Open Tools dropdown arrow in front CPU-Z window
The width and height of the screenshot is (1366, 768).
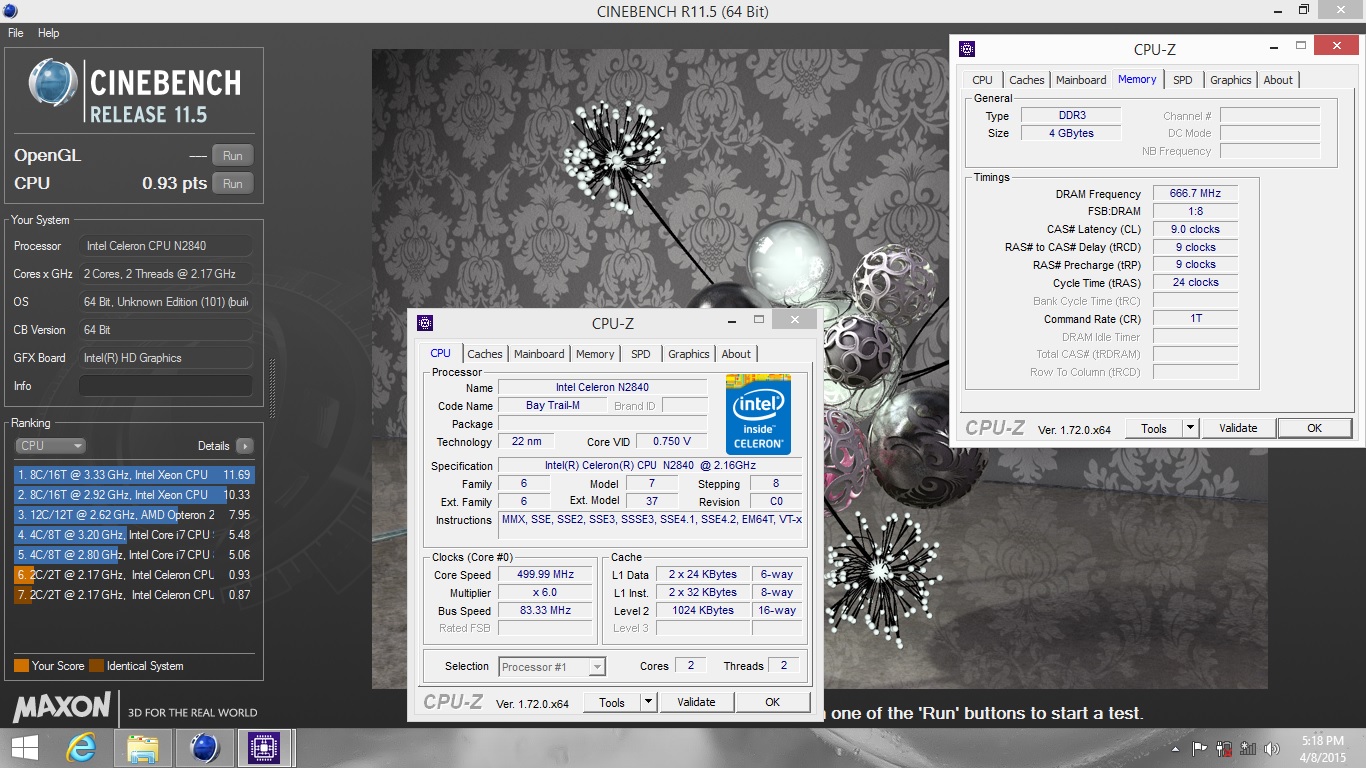(x=648, y=703)
